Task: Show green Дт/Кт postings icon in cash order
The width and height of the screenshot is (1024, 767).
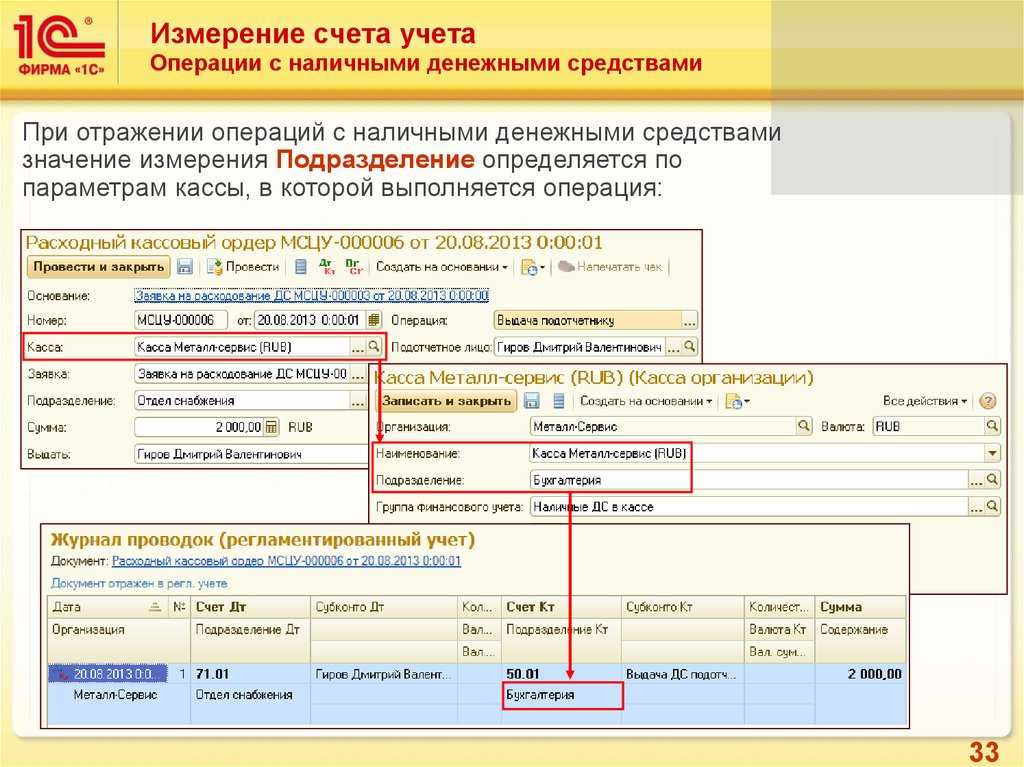Action: (x=327, y=267)
